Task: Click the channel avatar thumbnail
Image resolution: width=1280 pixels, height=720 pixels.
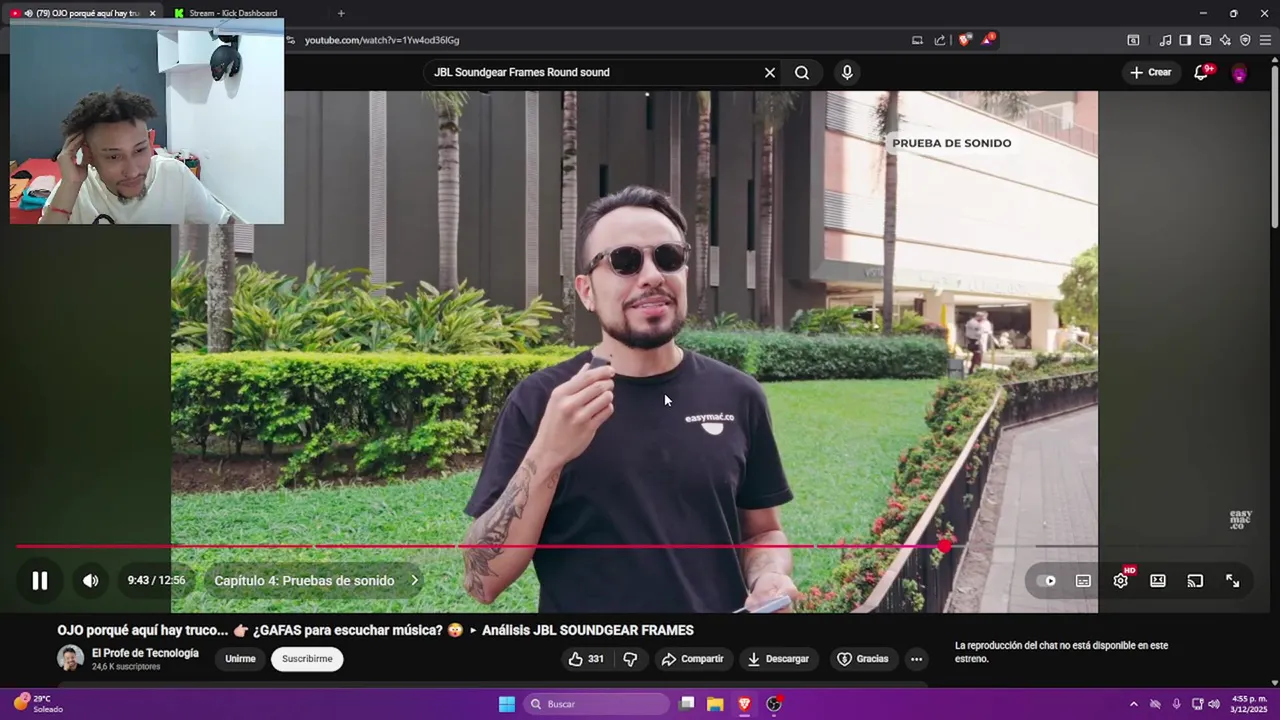Action: pyautogui.click(x=70, y=658)
